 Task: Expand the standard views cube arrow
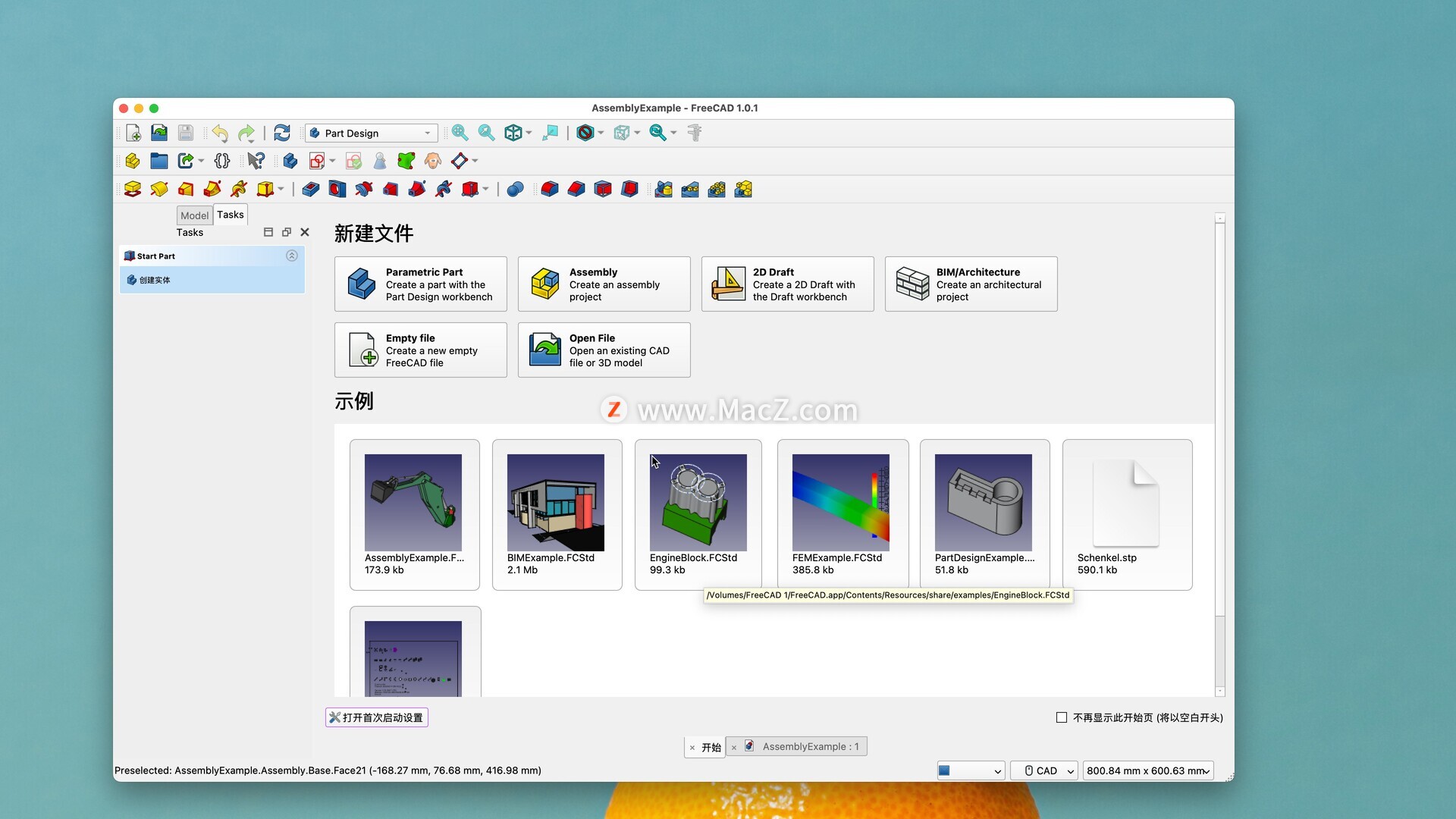[529, 133]
